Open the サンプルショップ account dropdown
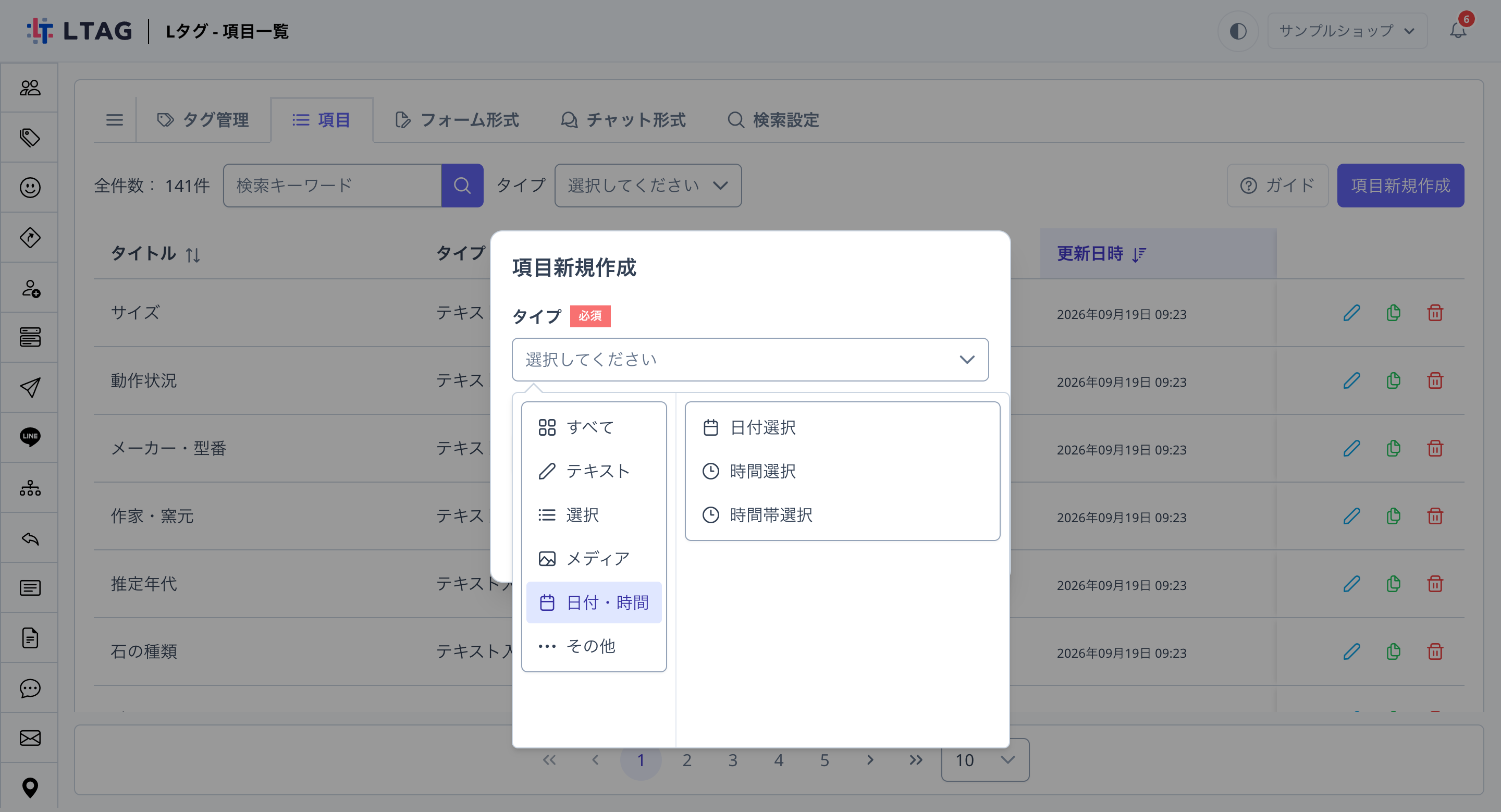 pos(1347,31)
